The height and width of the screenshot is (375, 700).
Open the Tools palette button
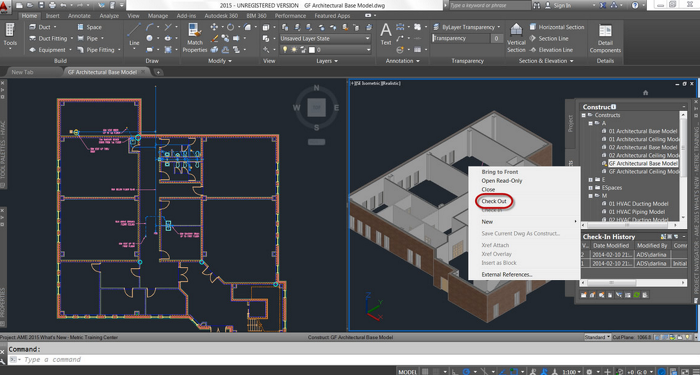10,35
